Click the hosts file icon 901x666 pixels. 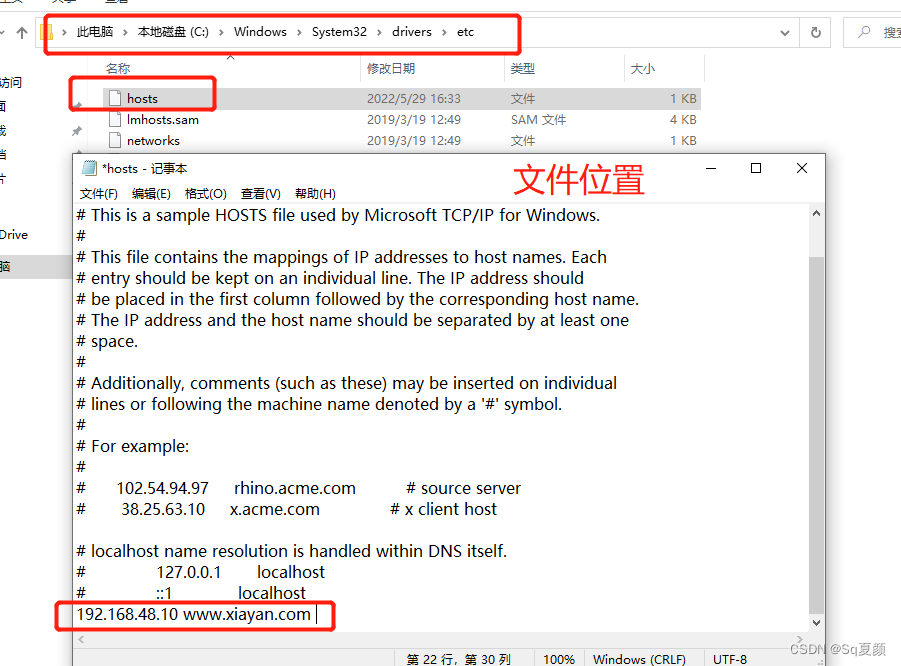point(115,98)
